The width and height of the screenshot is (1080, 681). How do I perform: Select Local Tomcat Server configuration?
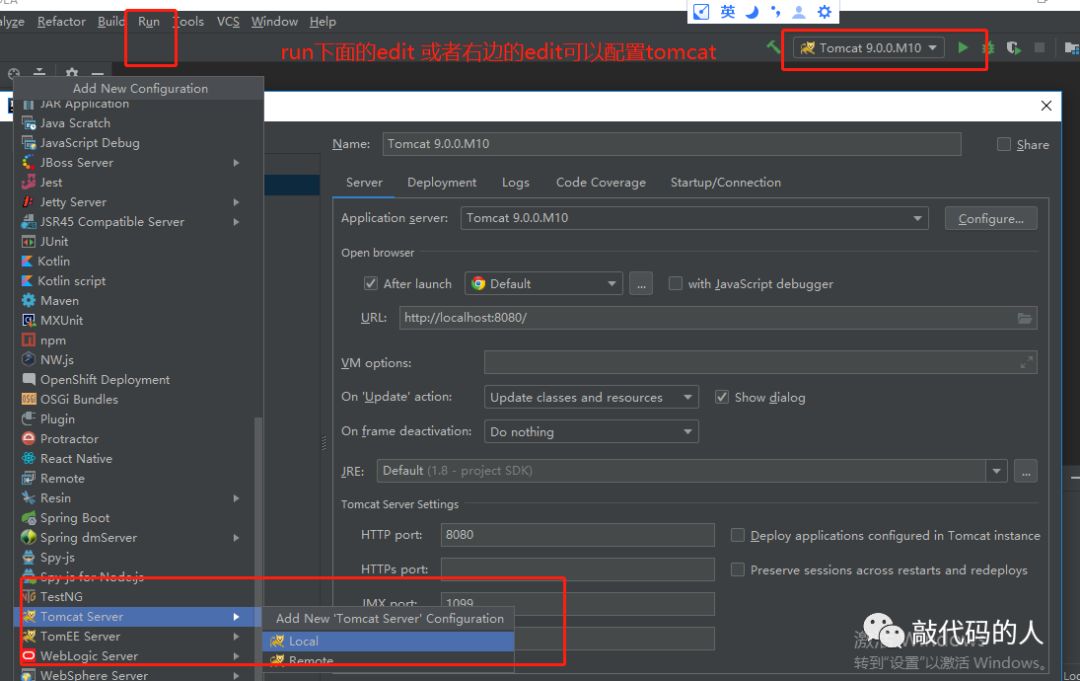pos(388,641)
